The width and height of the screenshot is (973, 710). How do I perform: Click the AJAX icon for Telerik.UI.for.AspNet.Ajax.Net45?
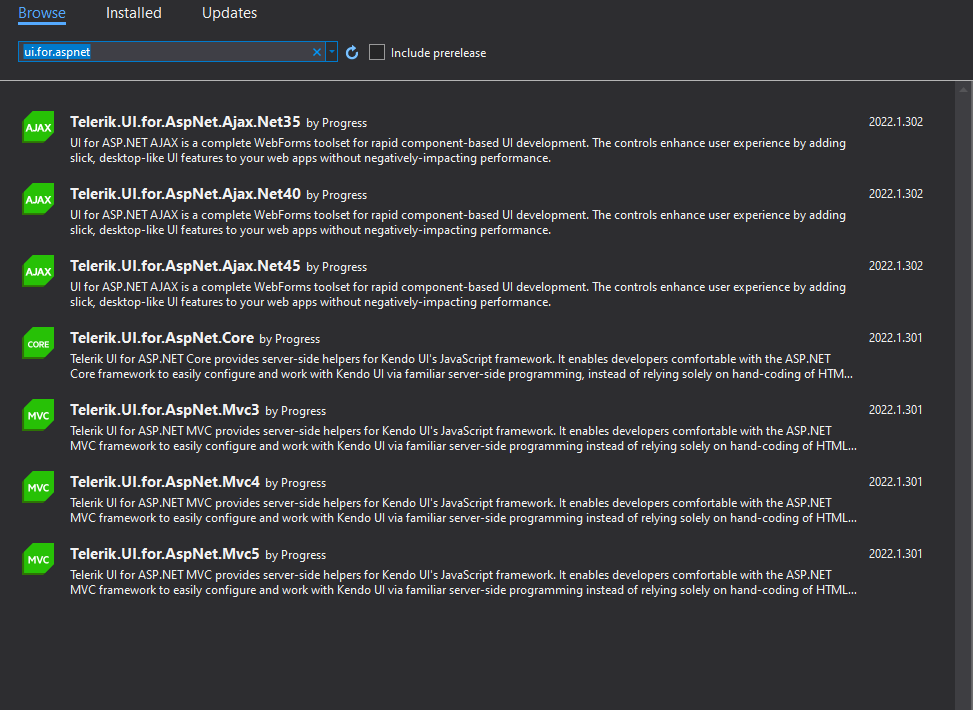click(38, 271)
